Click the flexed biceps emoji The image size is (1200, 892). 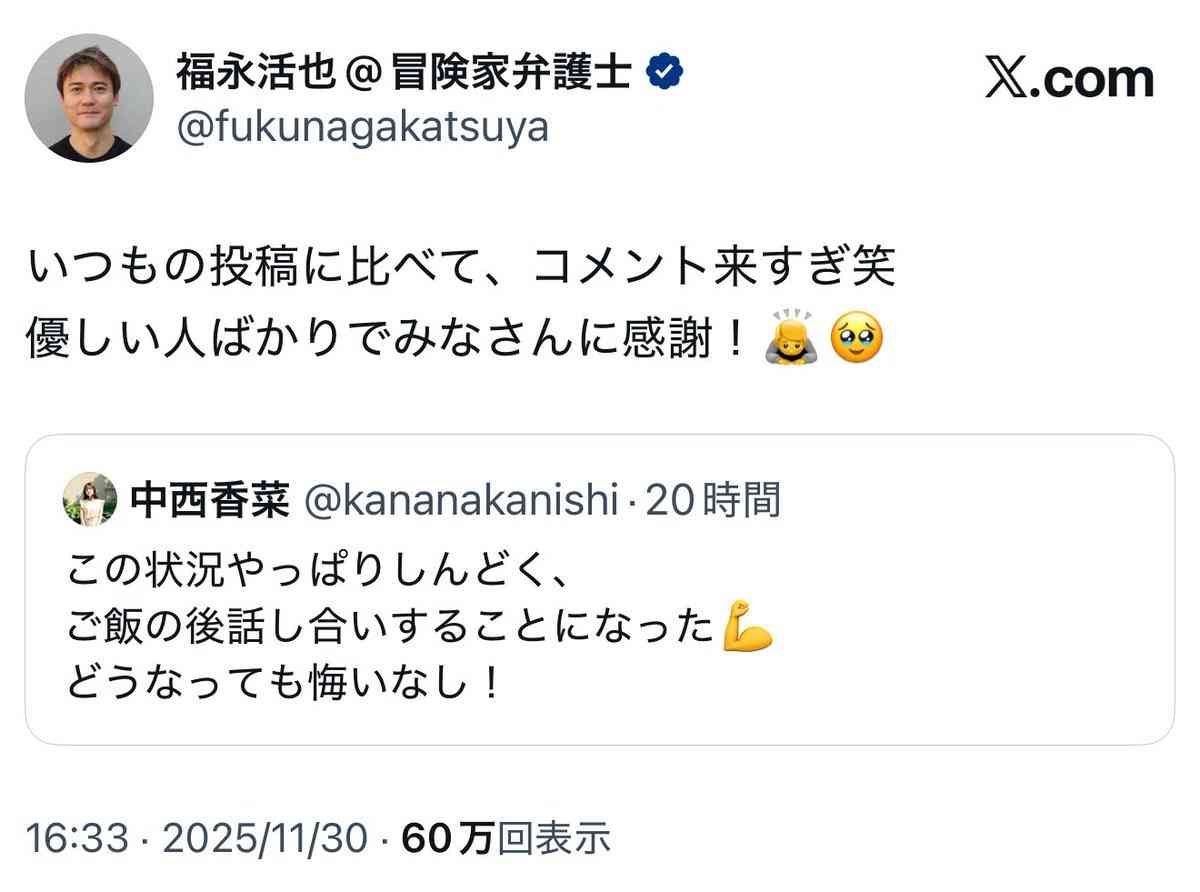[748, 626]
